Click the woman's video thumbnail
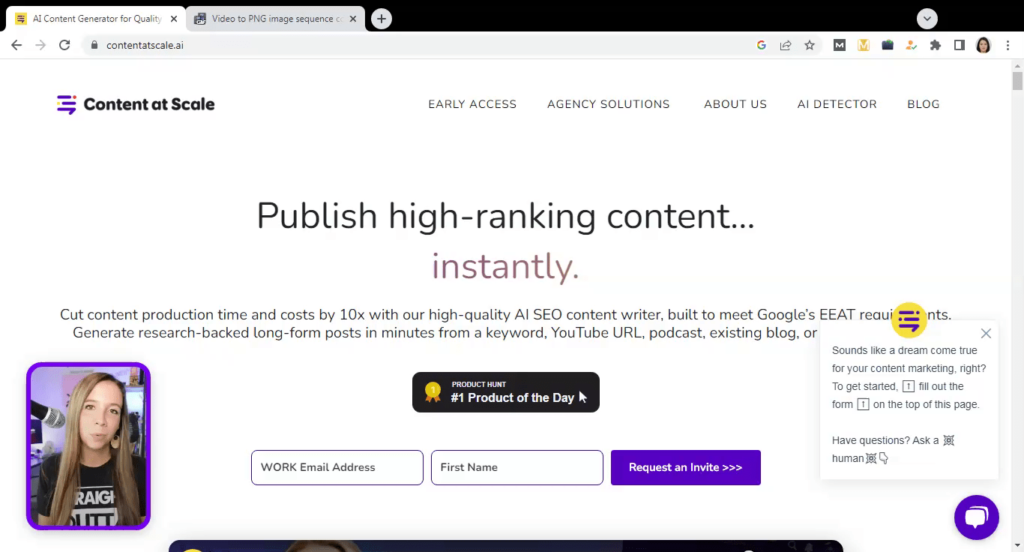 click(x=88, y=446)
